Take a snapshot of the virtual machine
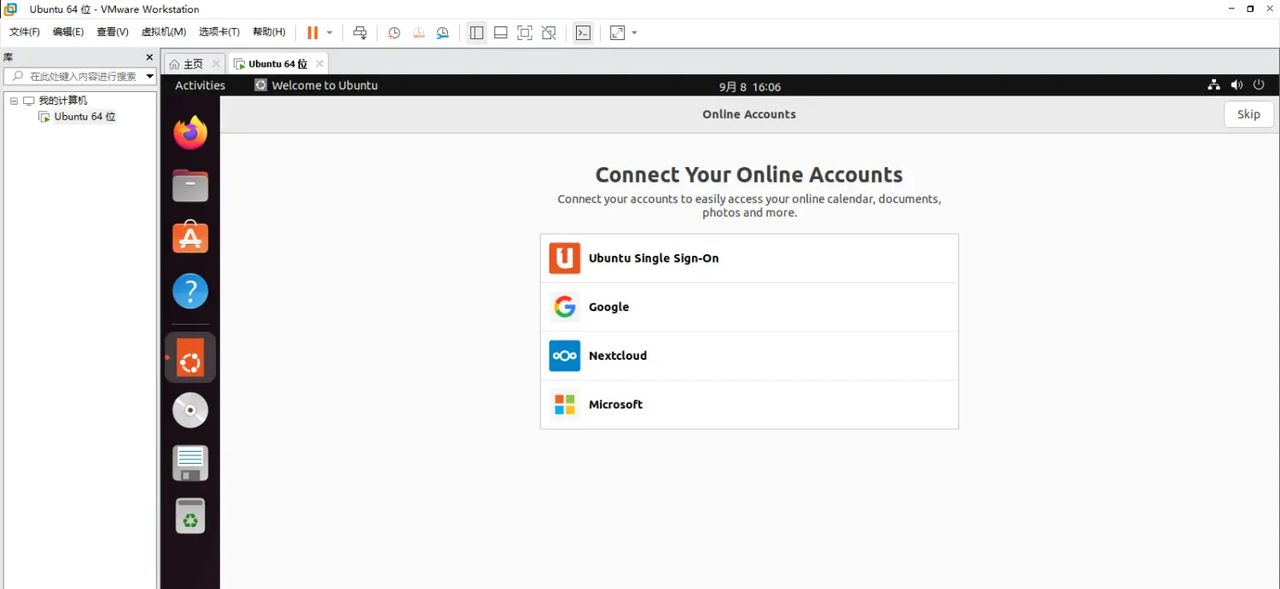The image size is (1280, 589). pyautogui.click(x=394, y=32)
